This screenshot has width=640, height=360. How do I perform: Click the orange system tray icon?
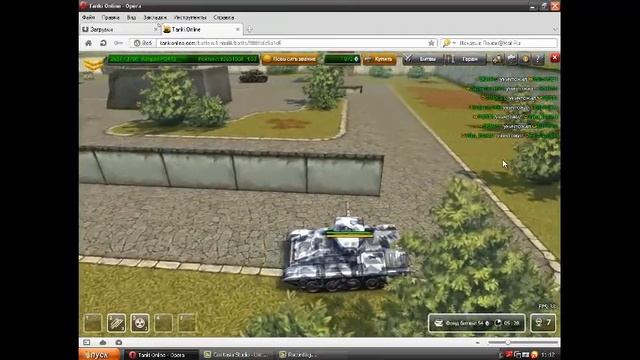coord(534,355)
